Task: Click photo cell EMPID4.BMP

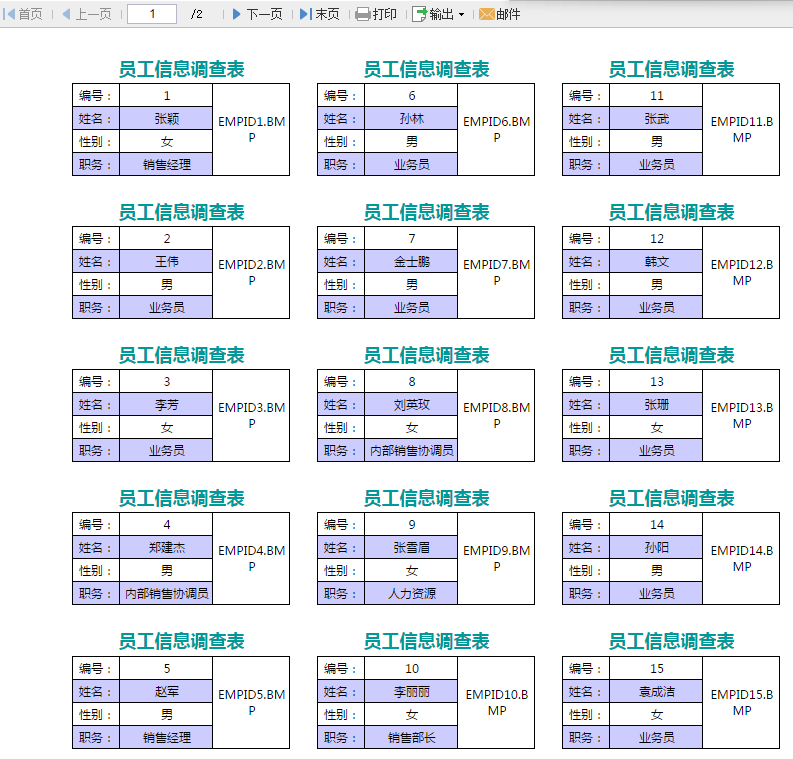Action: (x=251, y=558)
